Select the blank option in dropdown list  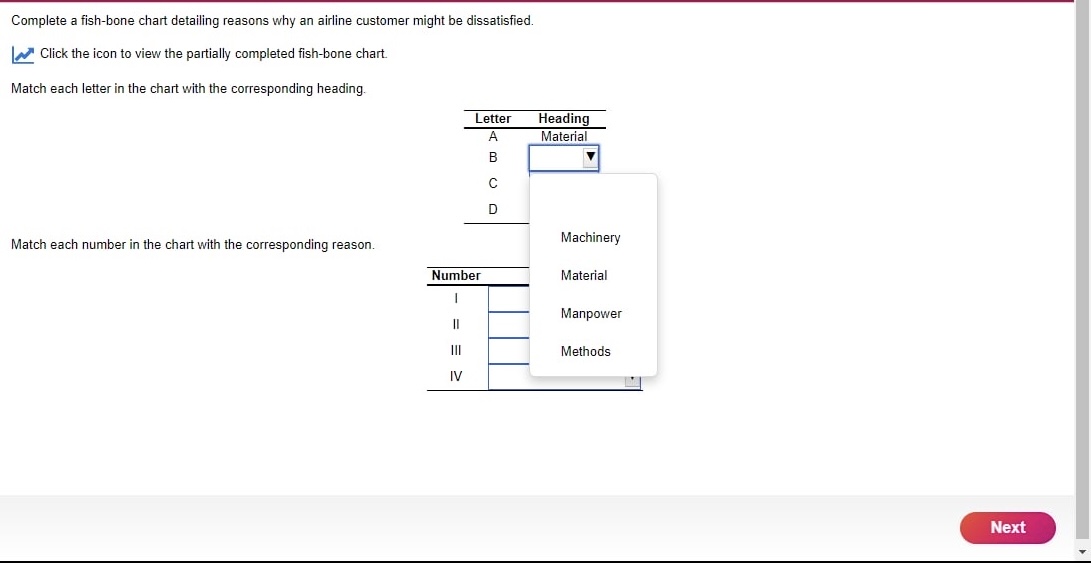click(593, 200)
